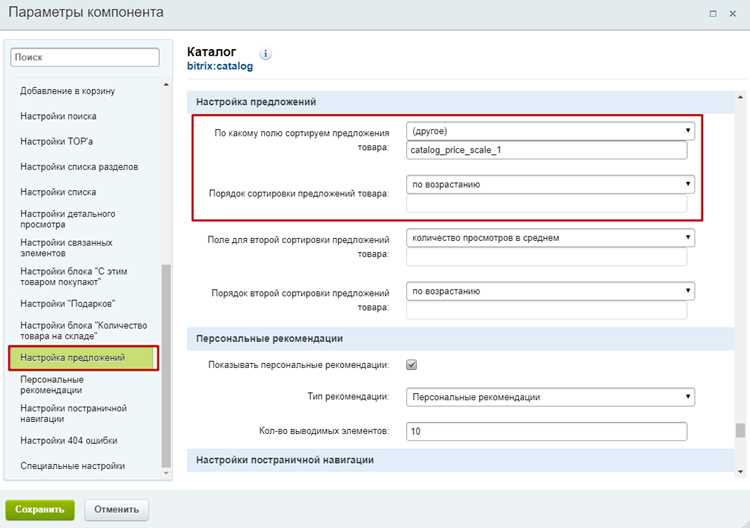Screen dimensions: 750x528
Task: Click the Сохранить button
Action: coord(40,510)
